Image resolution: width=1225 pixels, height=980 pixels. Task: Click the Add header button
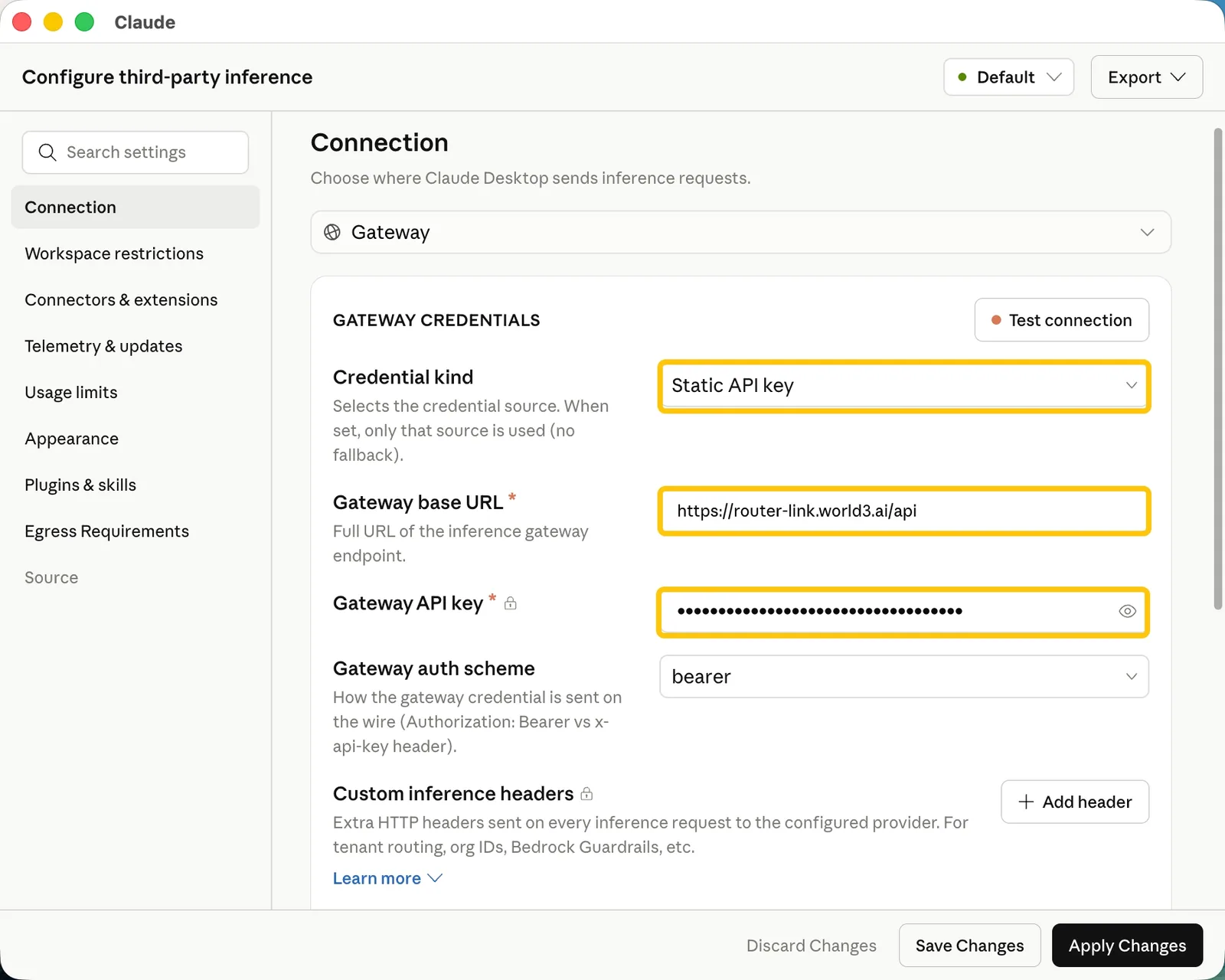point(1075,802)
